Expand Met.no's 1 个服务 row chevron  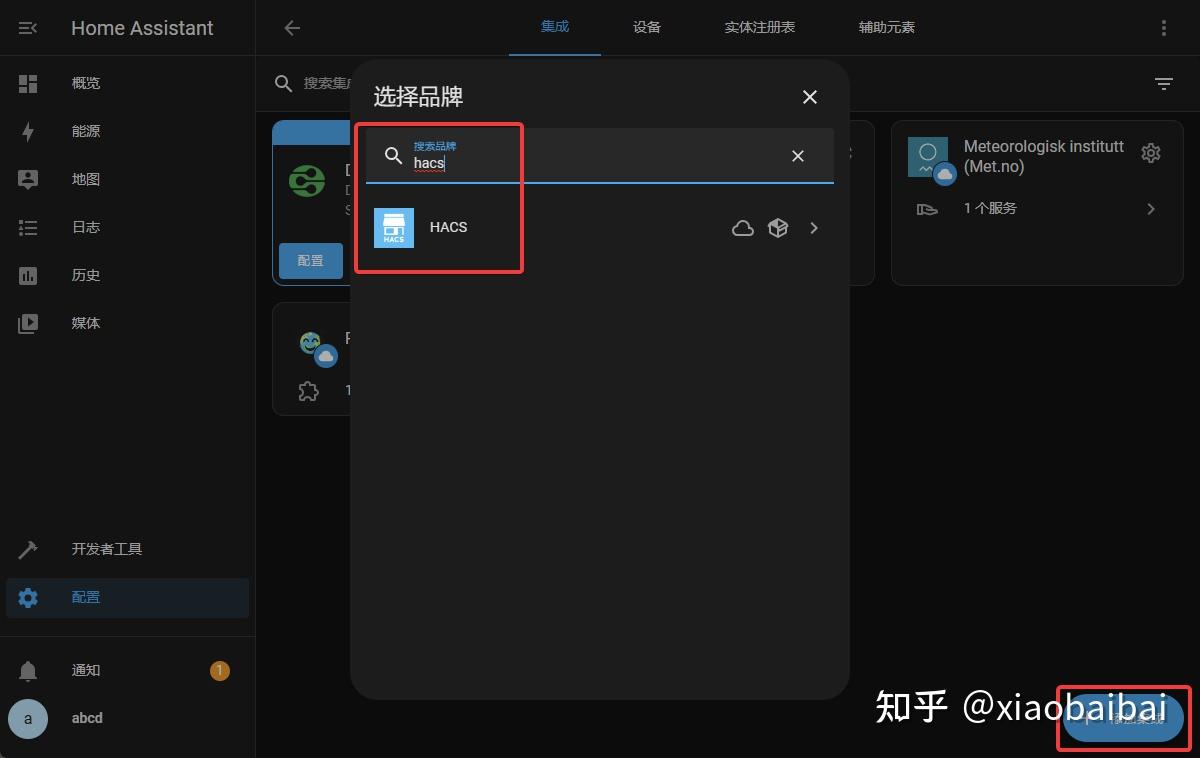[1150, 208]
